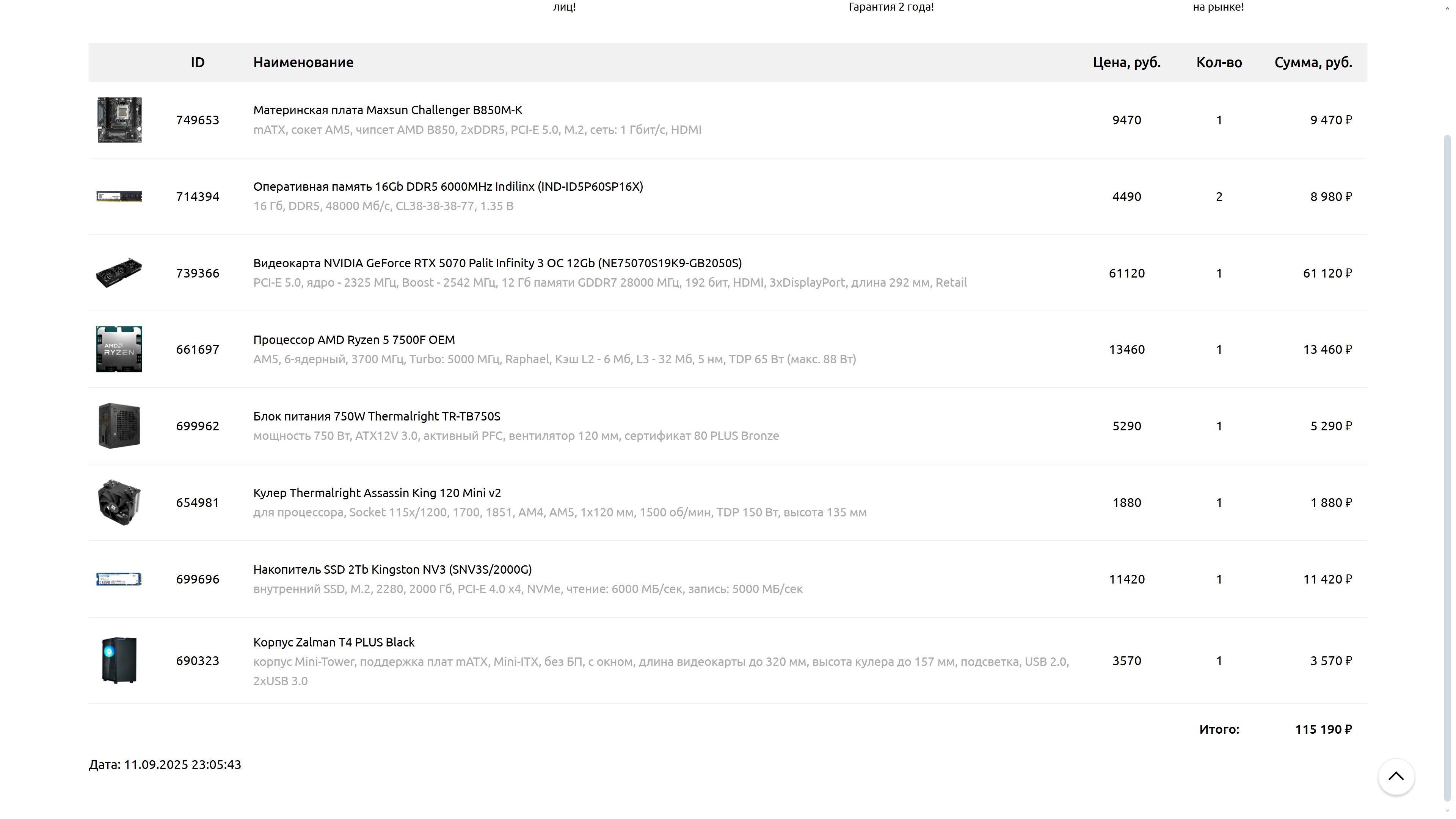Open the Оперативная память 16Gb DDR5 Indilinx link

448,187
